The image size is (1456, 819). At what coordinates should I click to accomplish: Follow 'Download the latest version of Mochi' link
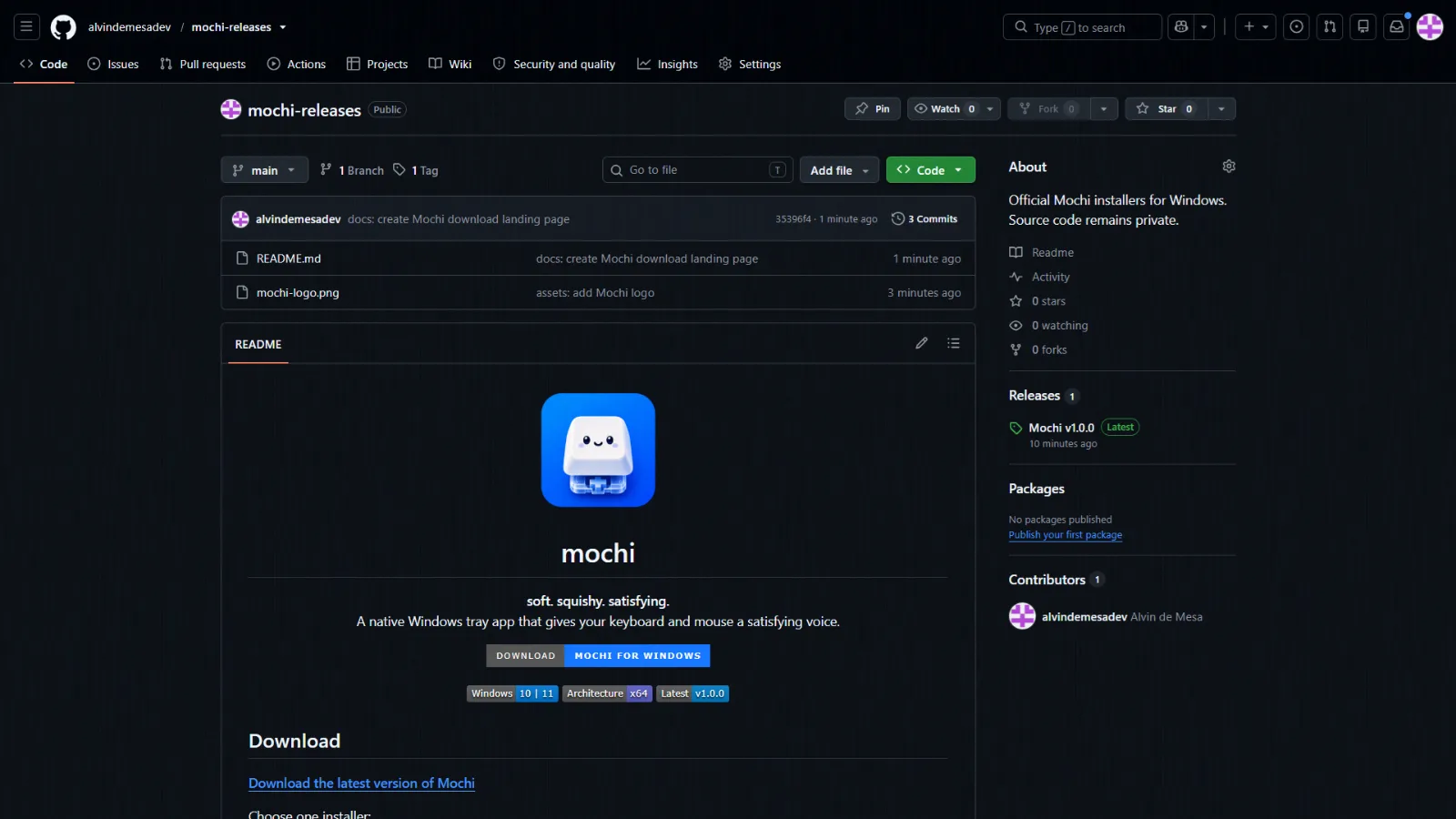[x=361, y=784]
